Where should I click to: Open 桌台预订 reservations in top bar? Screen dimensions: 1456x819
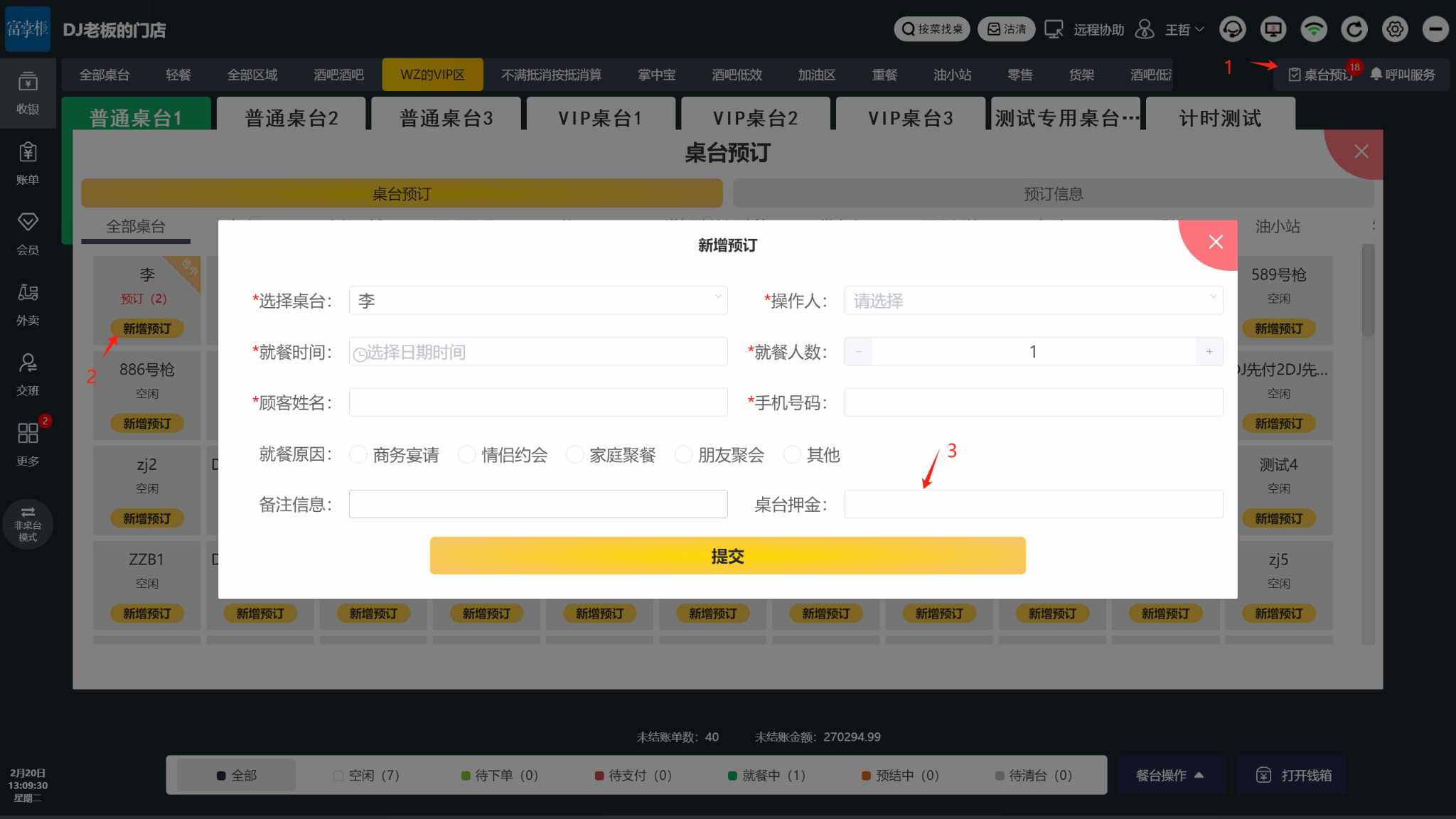click(1320, 74)
